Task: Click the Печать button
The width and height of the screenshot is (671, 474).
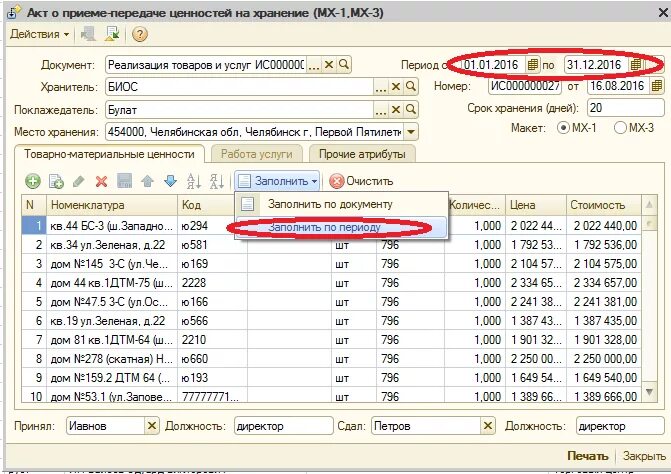Action: coord(588,456)
